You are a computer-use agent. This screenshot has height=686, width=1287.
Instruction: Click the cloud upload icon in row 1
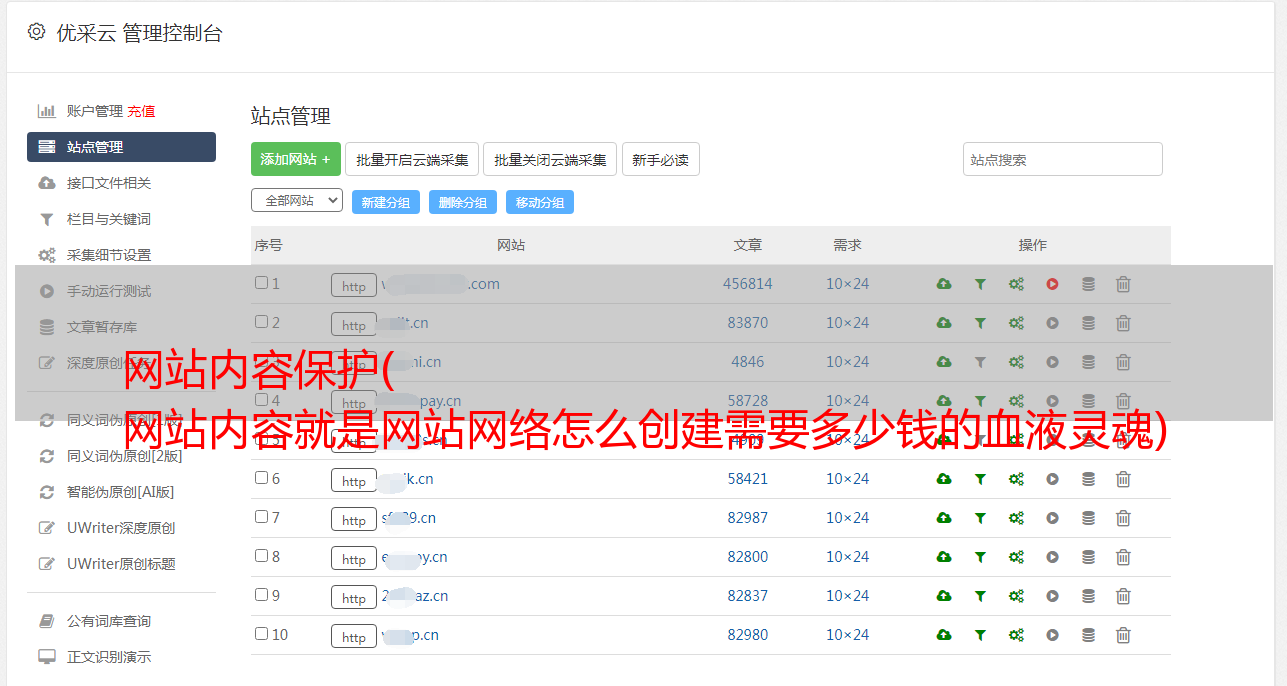(944, 284)
